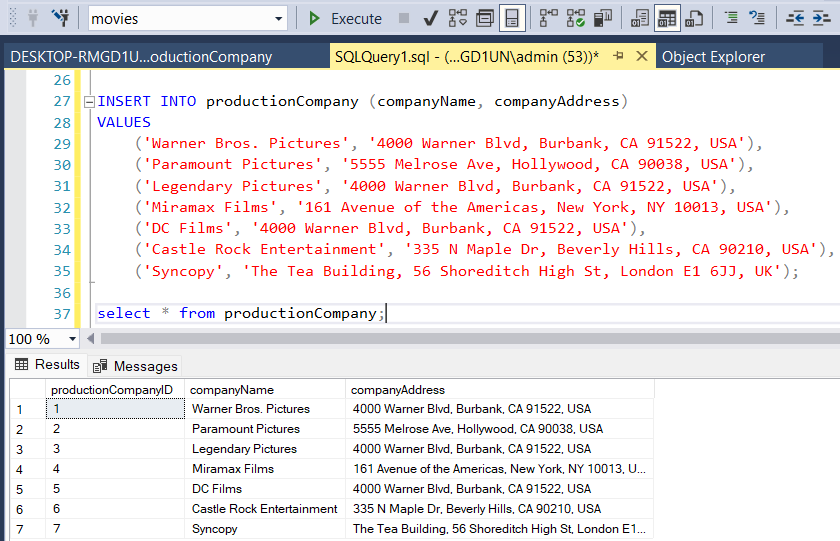The height and width of the screenshot is (541, 840).
Task: Select the 'Legendary Pictures' cell
Action: pyautogui.click(x=265, y=449)
